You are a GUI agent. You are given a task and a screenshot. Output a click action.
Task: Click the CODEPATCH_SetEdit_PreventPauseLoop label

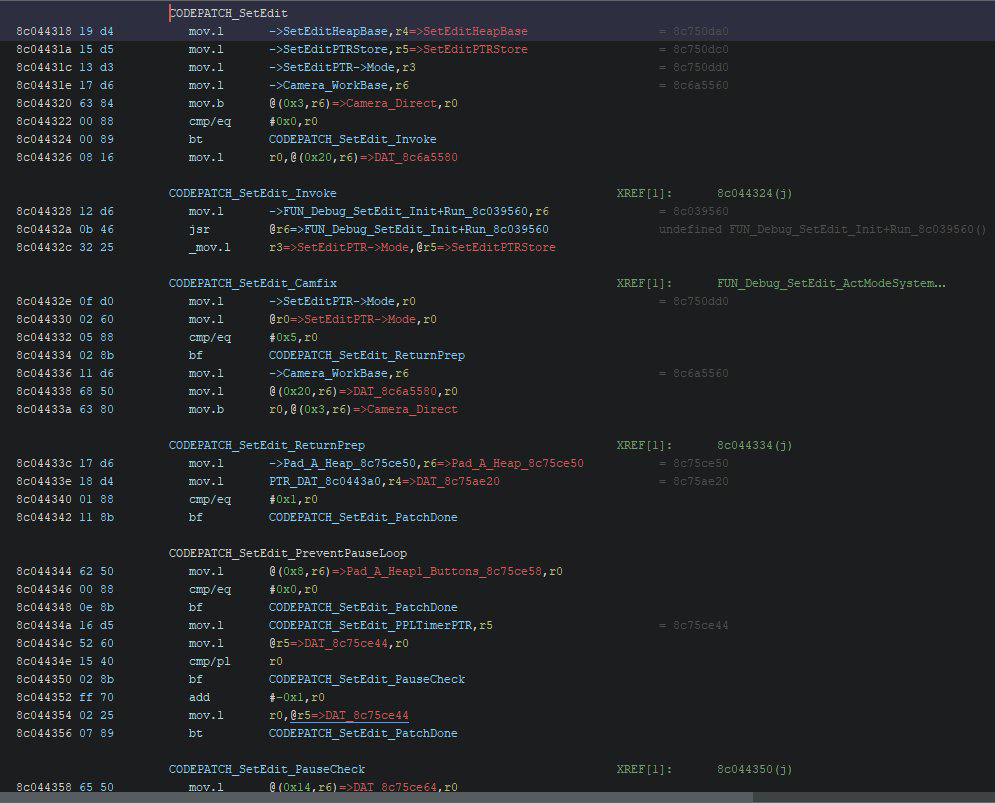288,553
